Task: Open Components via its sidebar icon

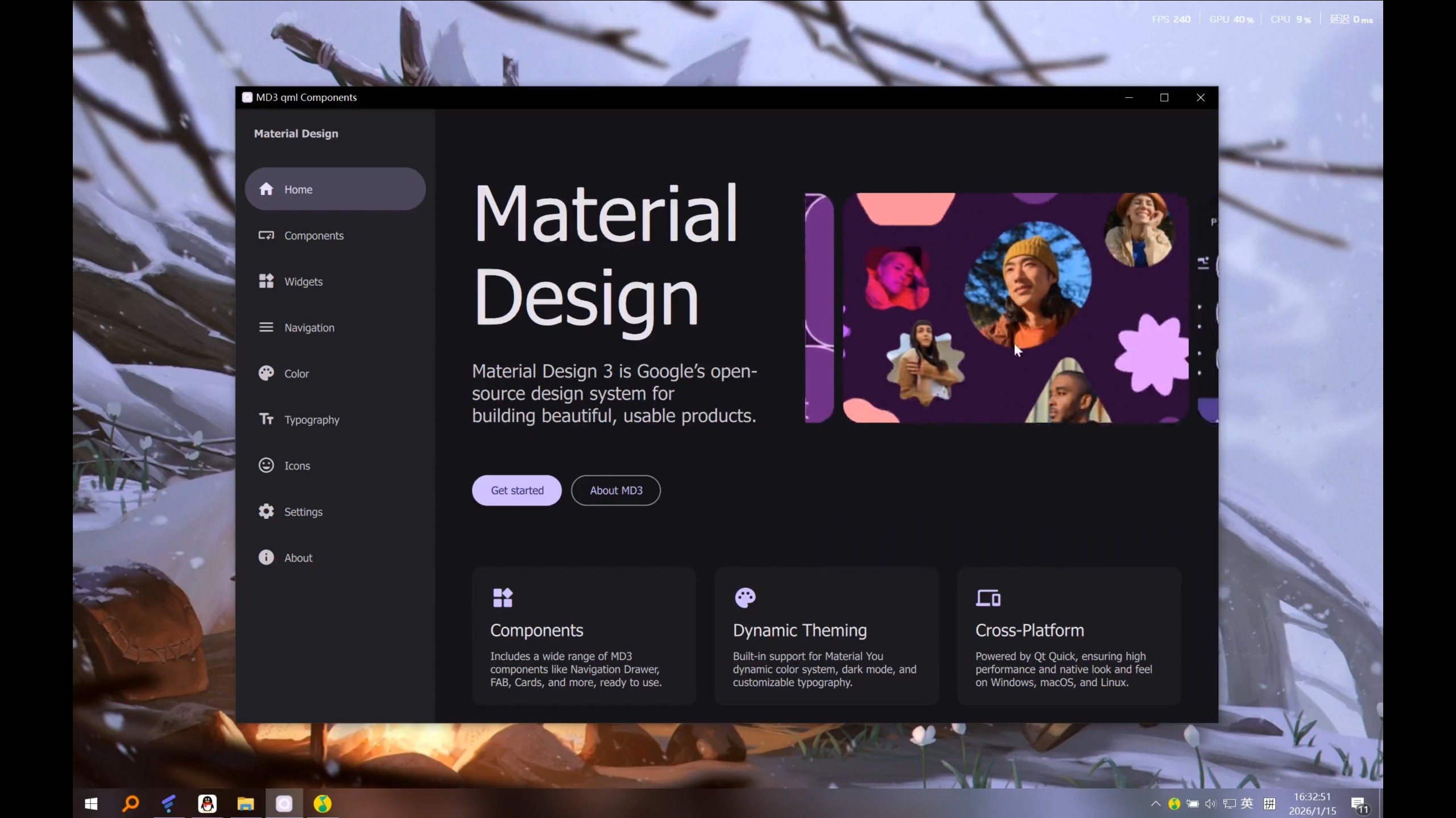Action: (266, 235)
